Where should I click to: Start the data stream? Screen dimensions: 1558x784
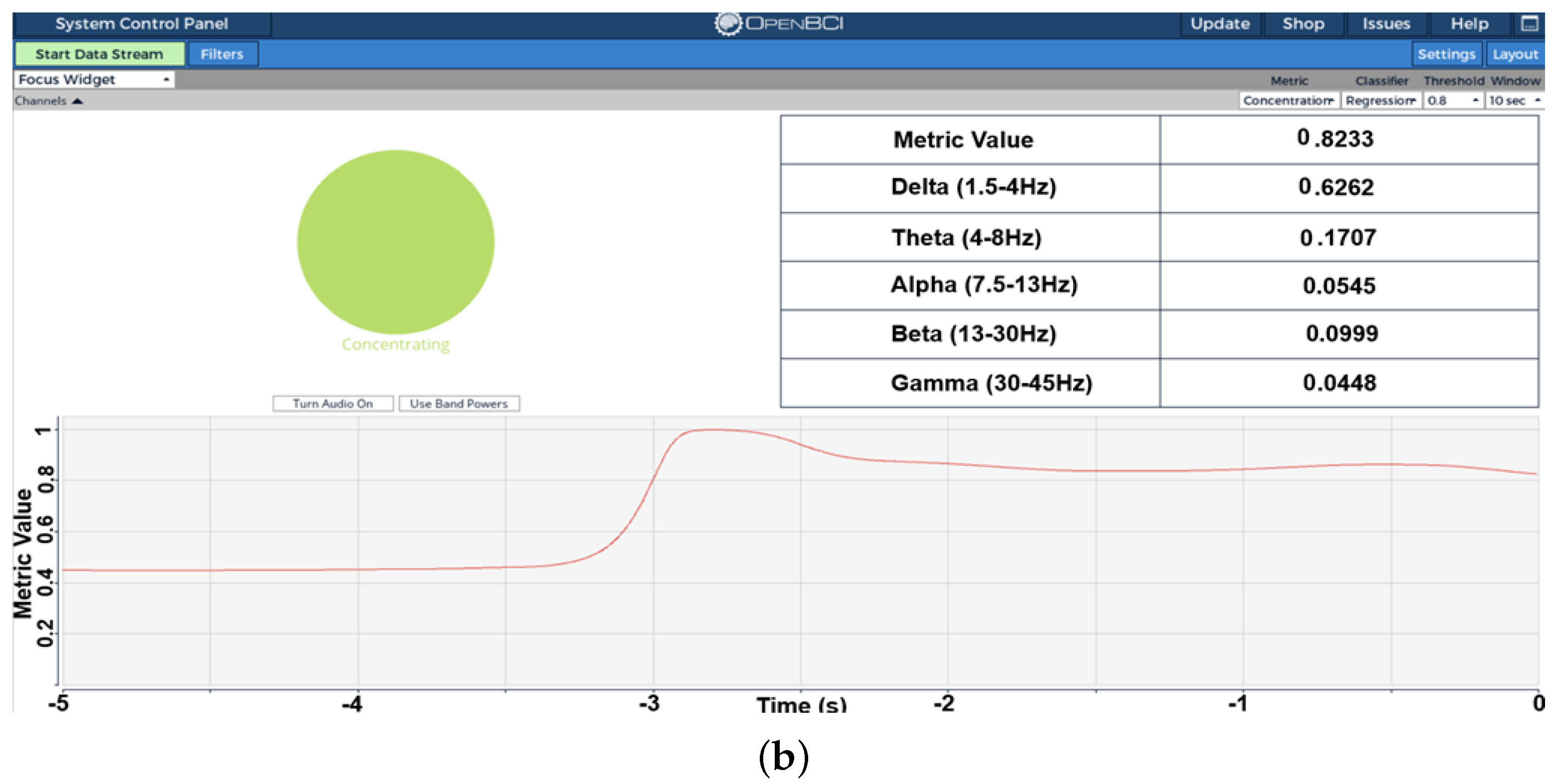99,54
